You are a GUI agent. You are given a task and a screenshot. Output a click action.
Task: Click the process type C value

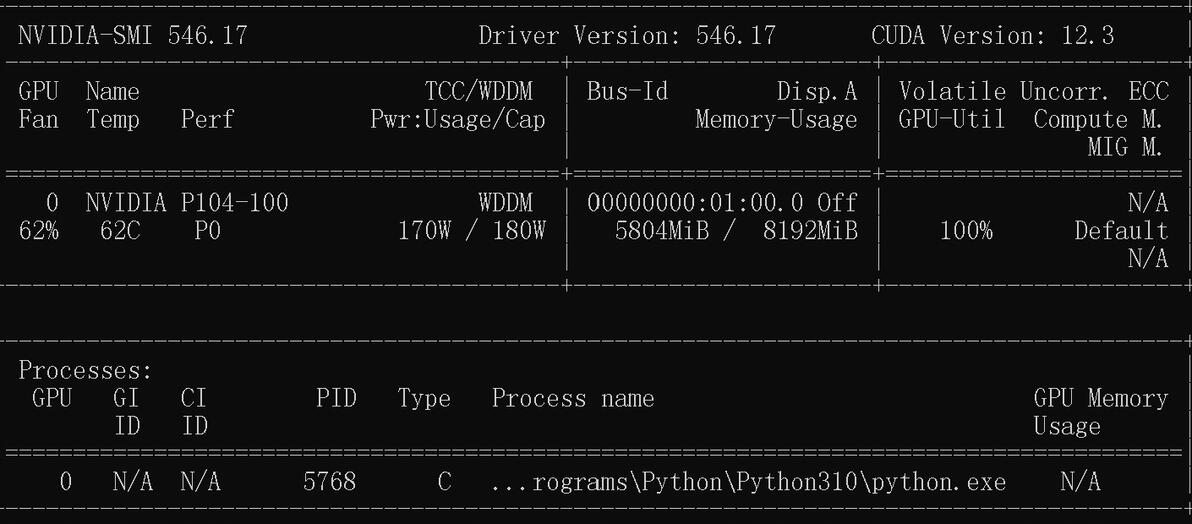point(444,482)
